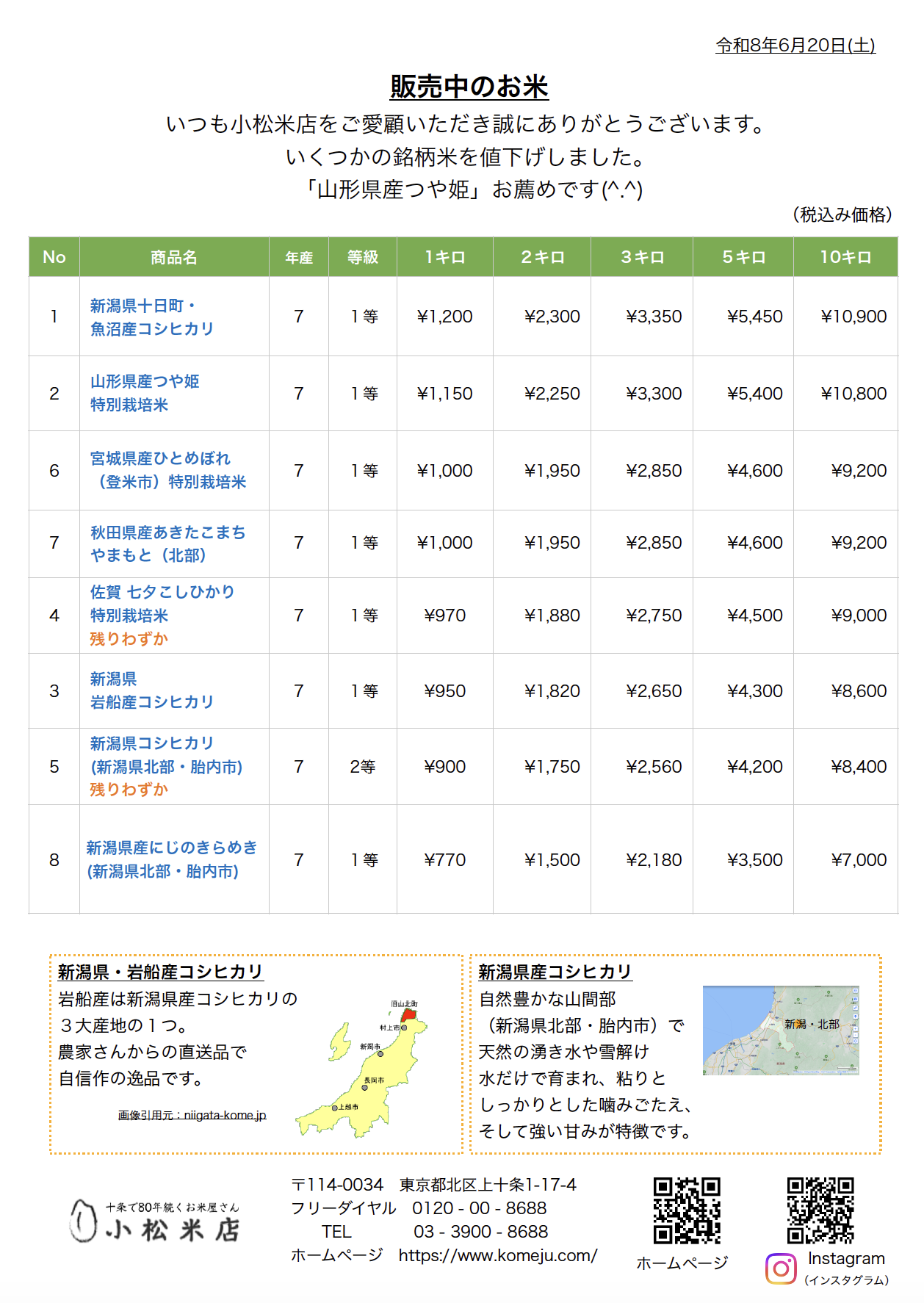
Task: Click the 等級 column header
Action: point(363,257)
